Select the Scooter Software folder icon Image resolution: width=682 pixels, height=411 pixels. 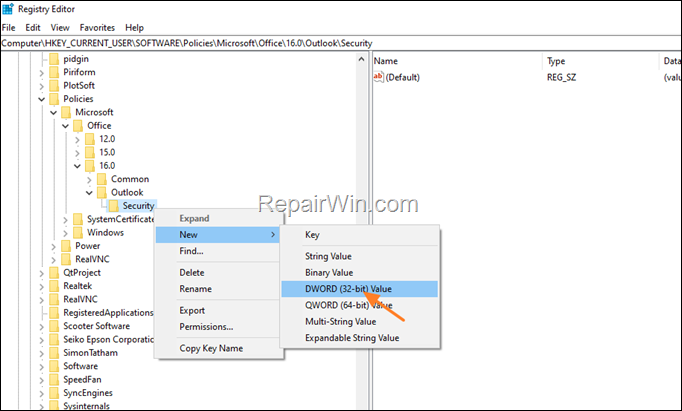coord(54,326)
